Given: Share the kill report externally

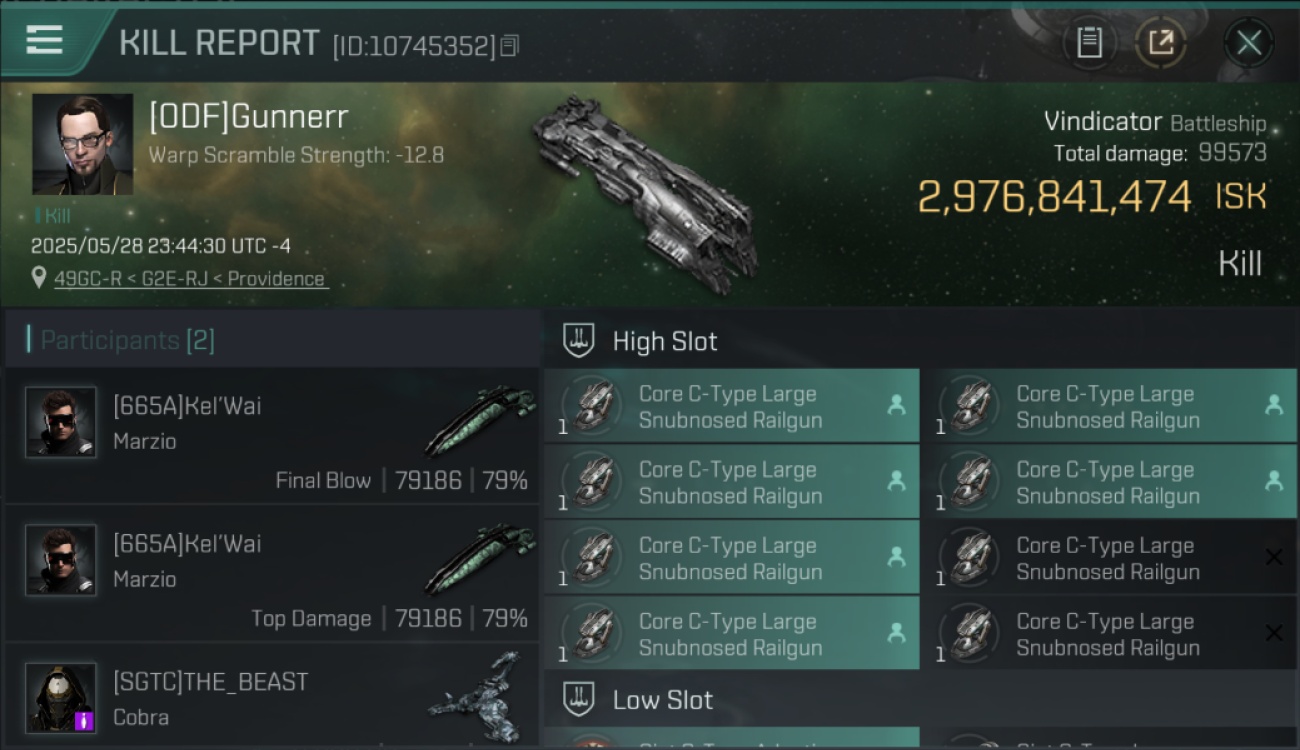Looking at the screenshot, I should [1162, 42].
